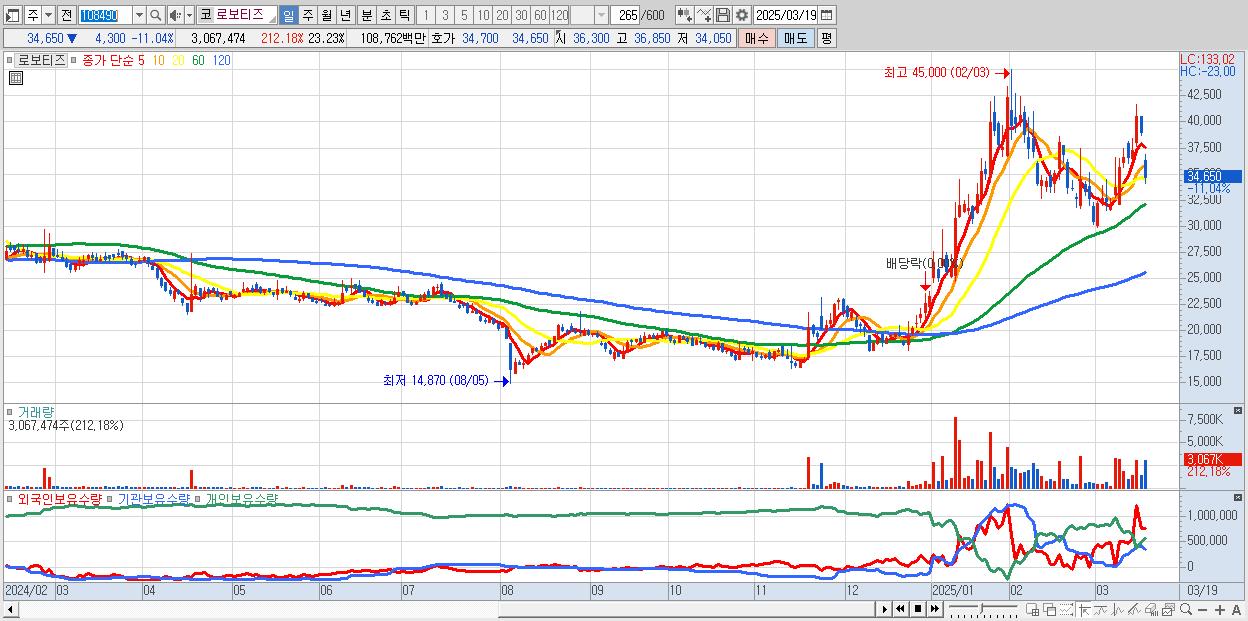Click the line indicator settings icon
This screenshot has height=621, width=1248.
tap(704, 16)
